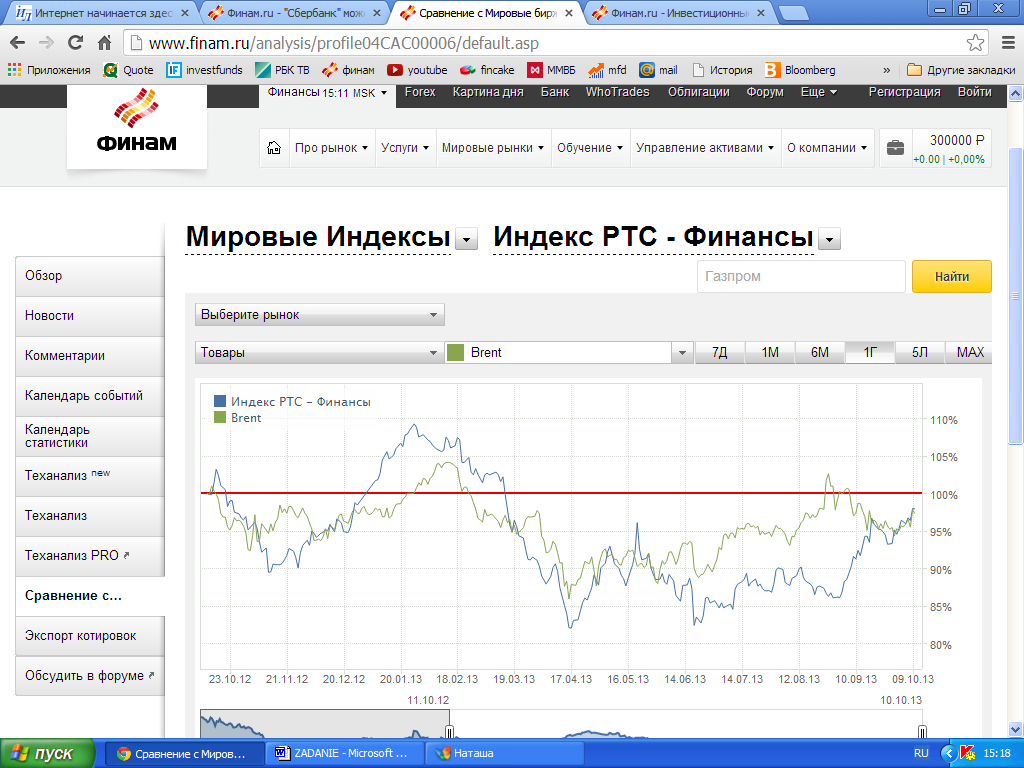Expand Мировые рынки menu

pos(493,148)
